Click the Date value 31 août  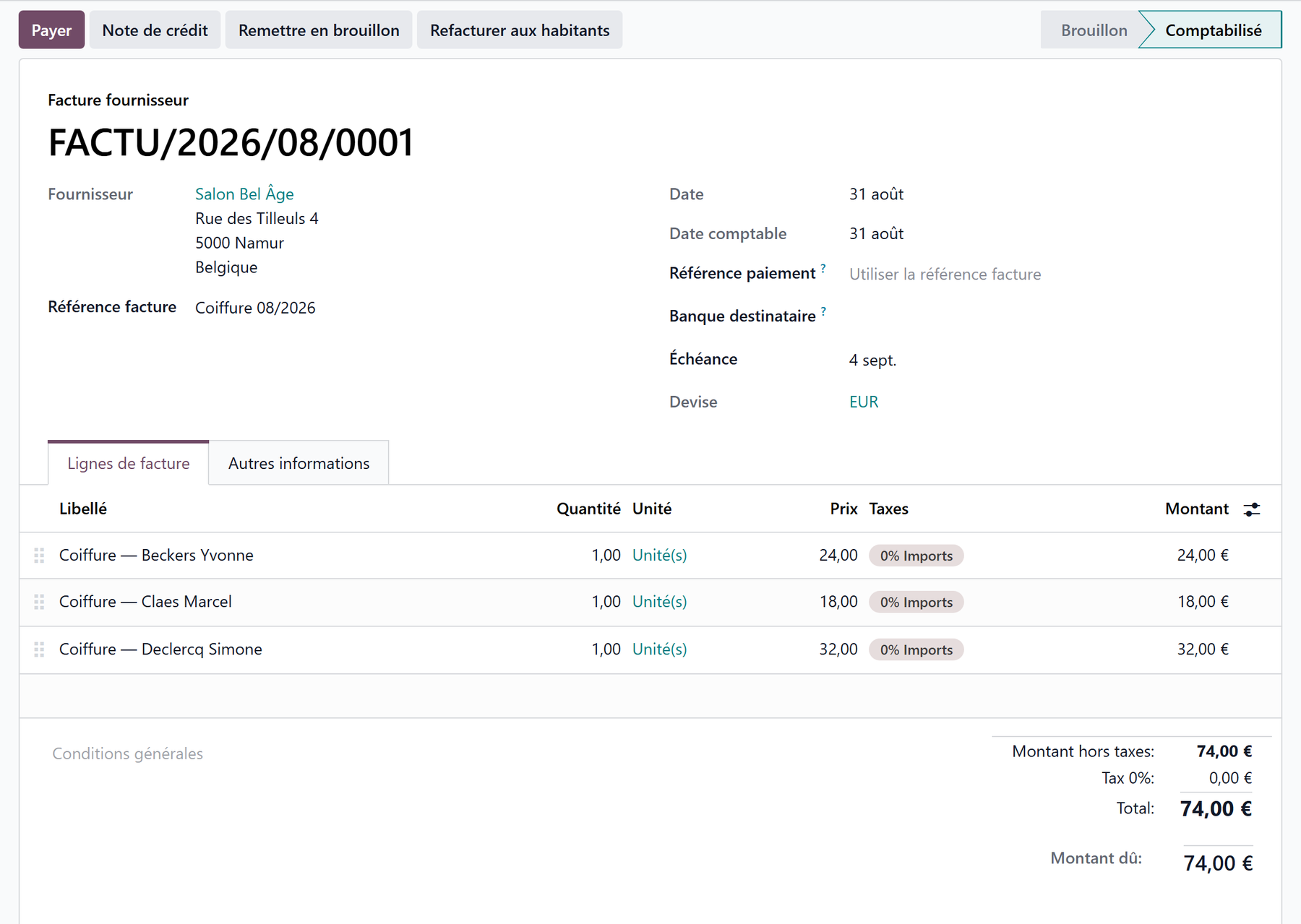coord(876,194)
